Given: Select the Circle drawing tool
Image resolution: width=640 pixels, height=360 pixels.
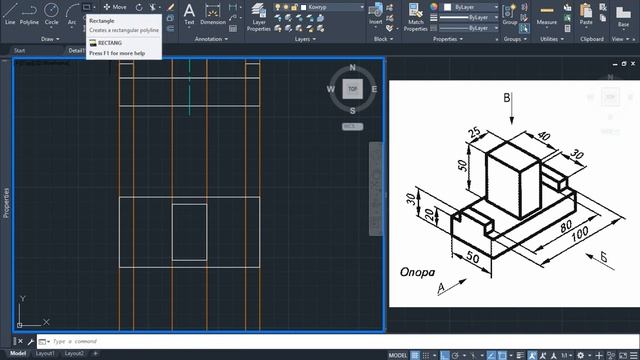Looking at the screenshot, I should point(51,13).
